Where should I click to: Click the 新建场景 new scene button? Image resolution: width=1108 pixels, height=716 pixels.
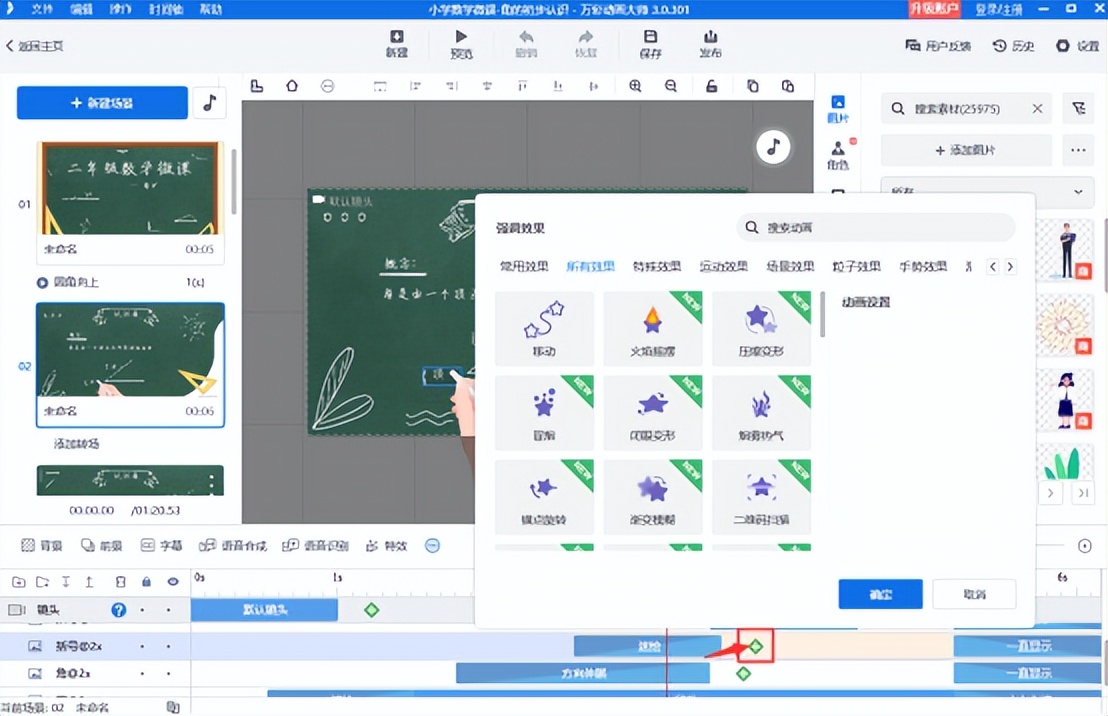tap(102, 103)
